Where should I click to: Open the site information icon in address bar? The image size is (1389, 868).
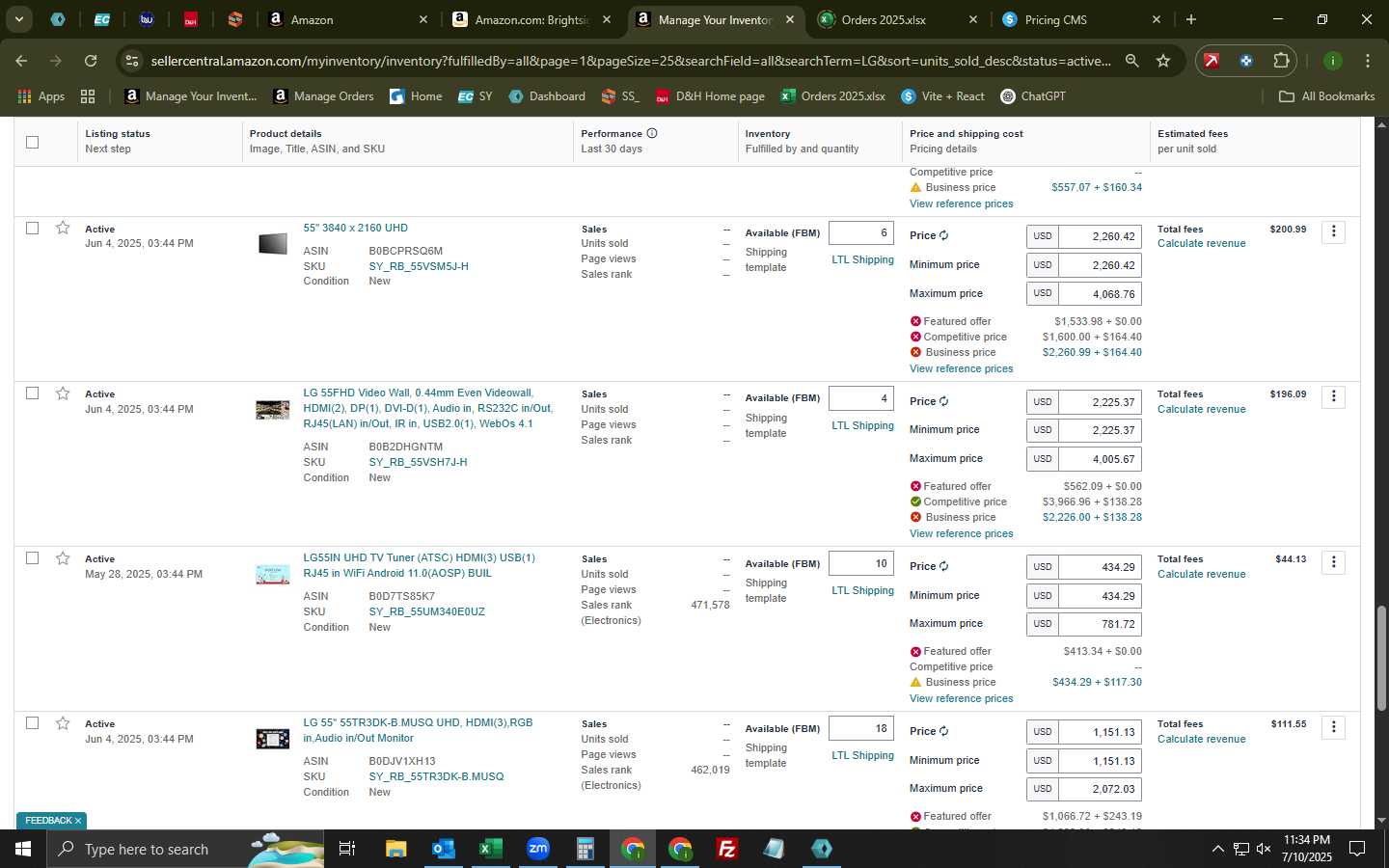[132, 61]
